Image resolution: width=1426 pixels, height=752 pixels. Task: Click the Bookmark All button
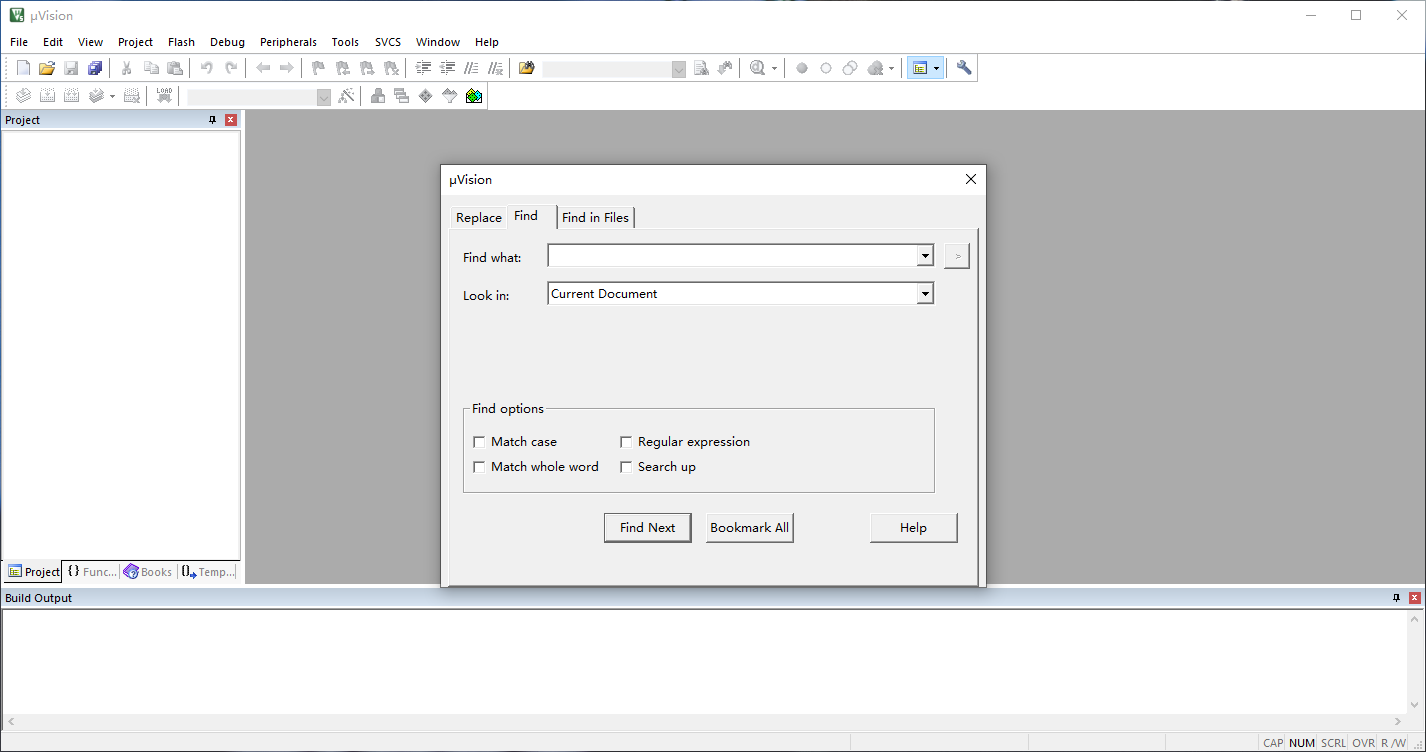749,528
